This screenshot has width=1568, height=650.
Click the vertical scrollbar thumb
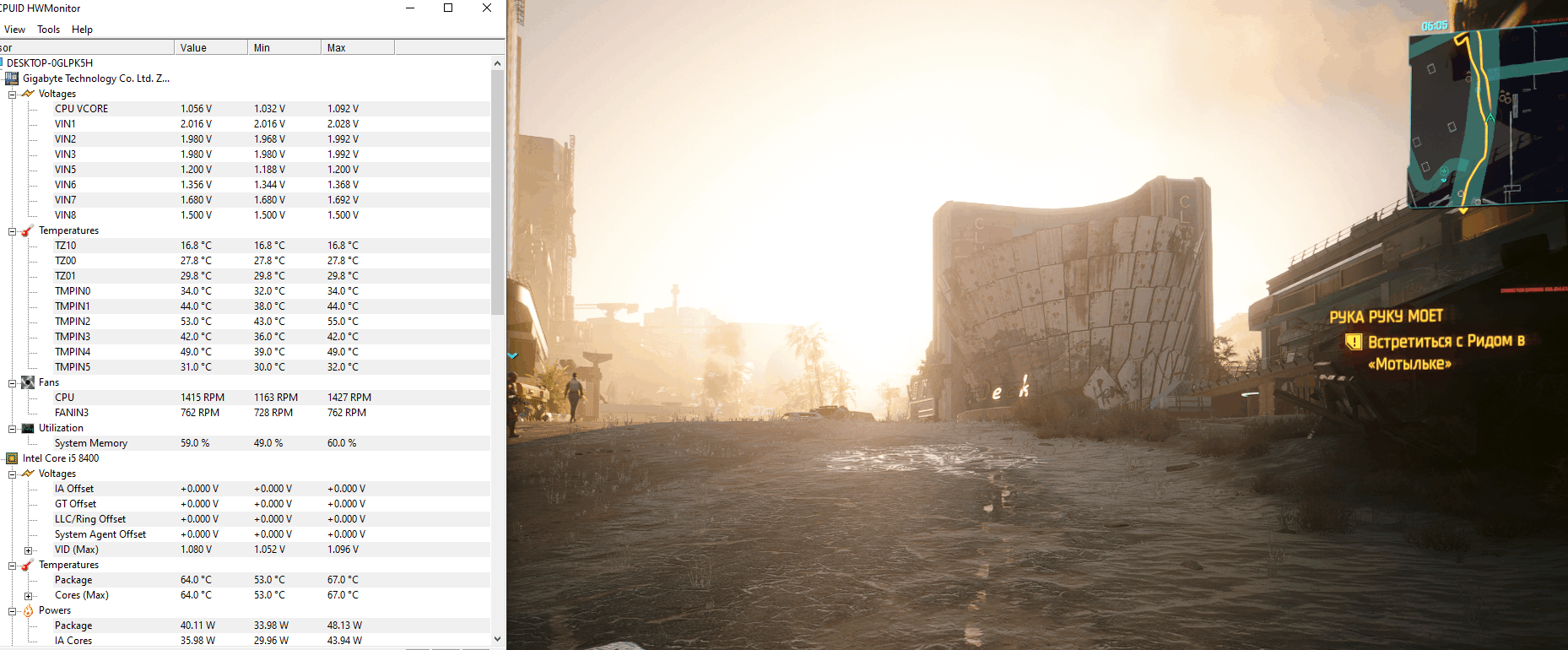497,192
